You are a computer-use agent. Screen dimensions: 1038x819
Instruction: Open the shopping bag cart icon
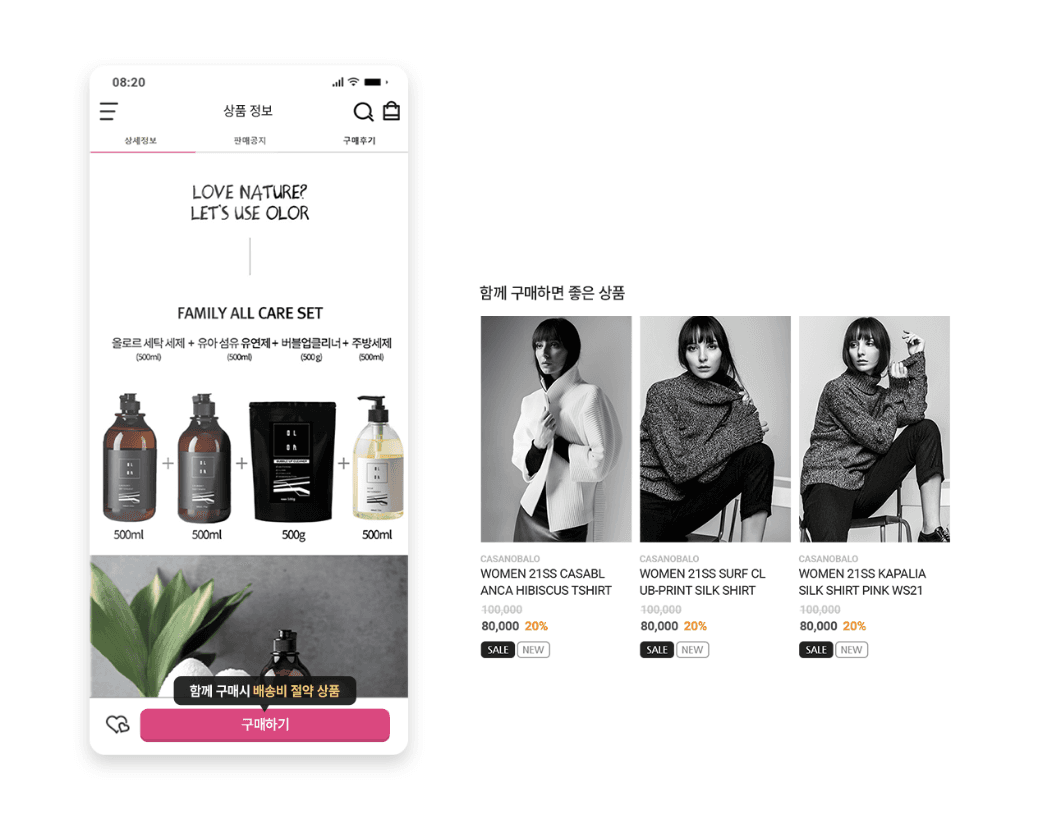[391, 111]
